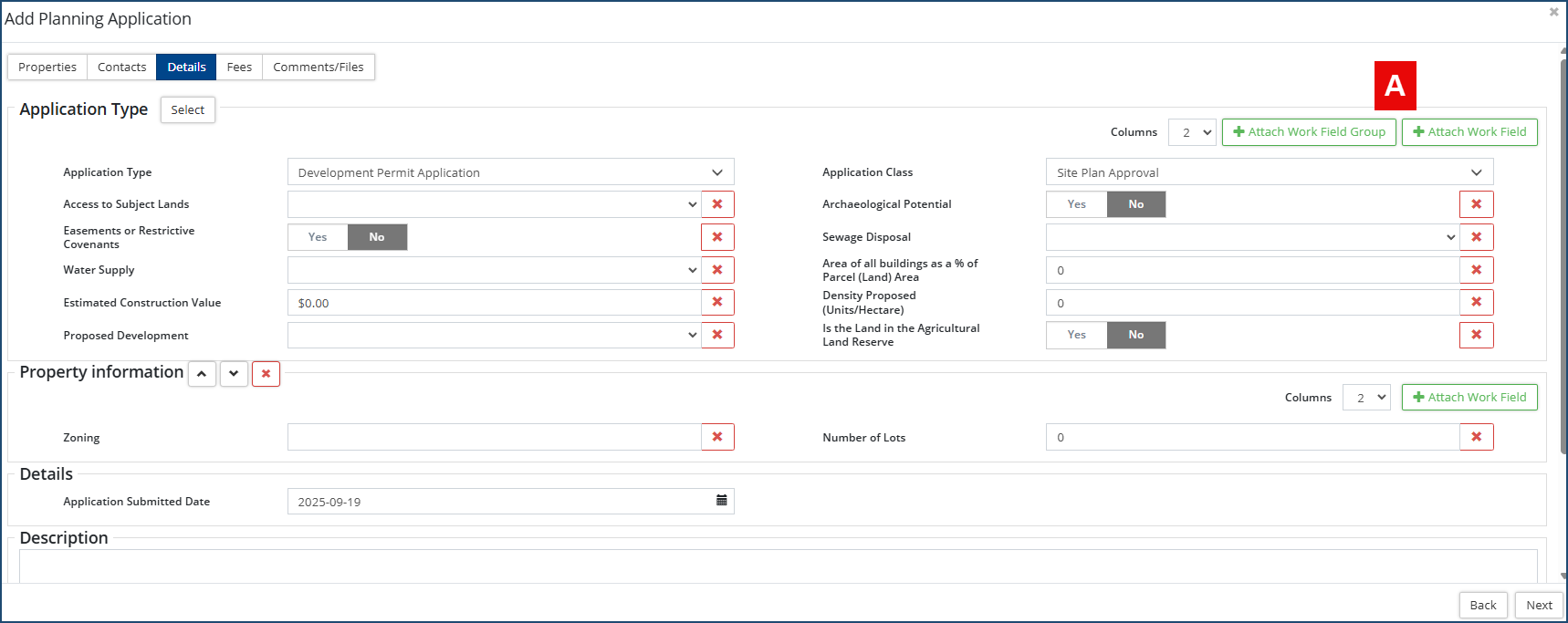Remove the Access to Subject Lands field
The width and height of the screenshot is (1568, 623).
[x=717, y=204]
